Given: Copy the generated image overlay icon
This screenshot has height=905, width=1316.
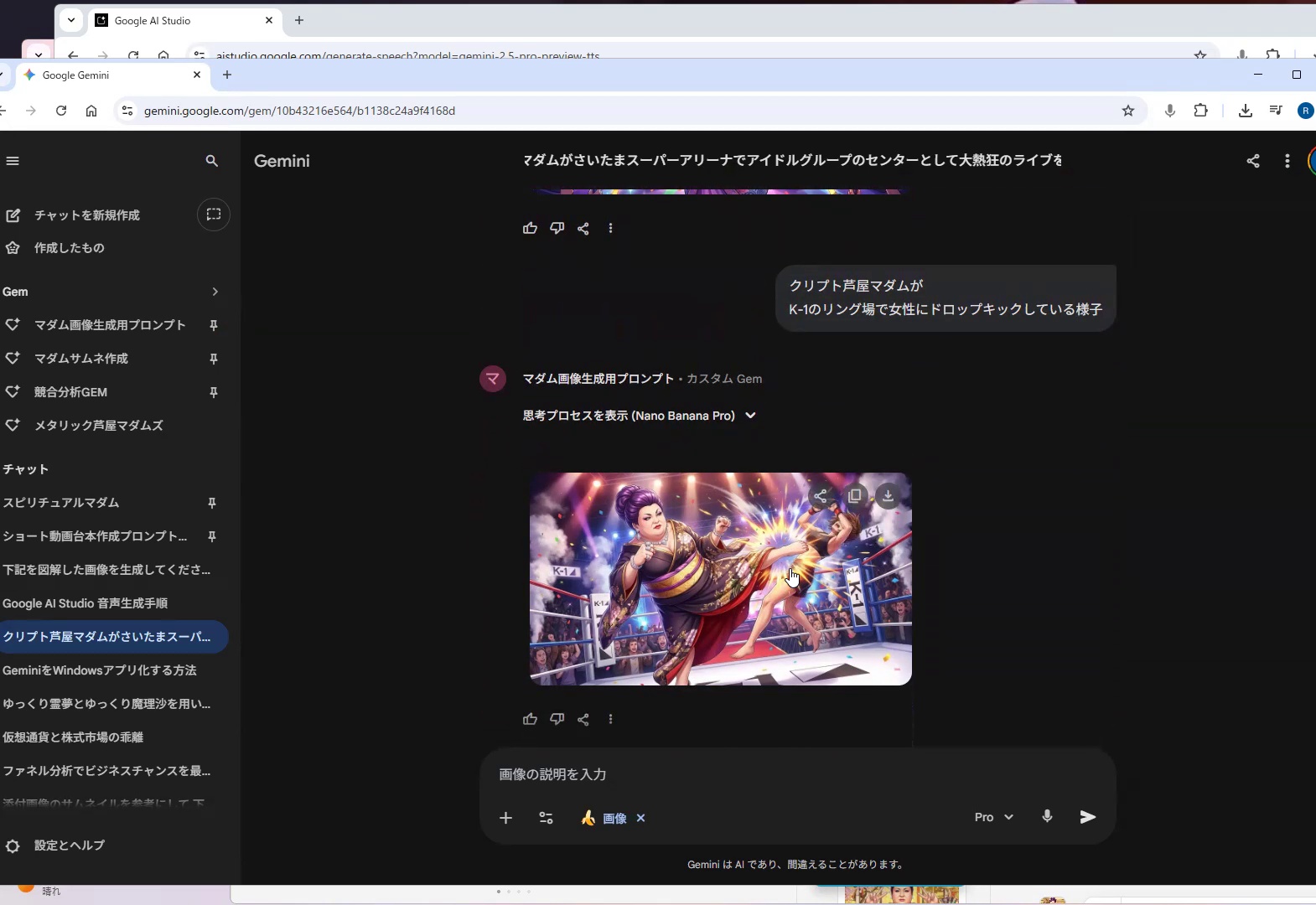Looking at the screenshot, I should click(855, 496).
